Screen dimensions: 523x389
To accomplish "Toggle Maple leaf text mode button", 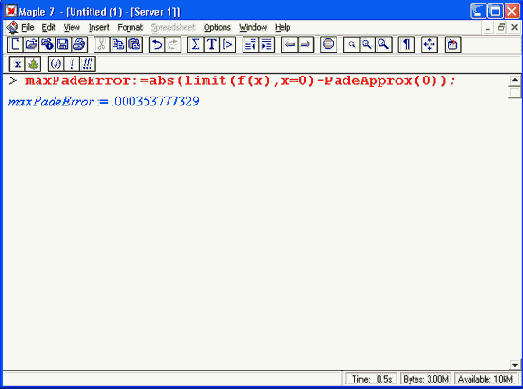I will point(33,64).
